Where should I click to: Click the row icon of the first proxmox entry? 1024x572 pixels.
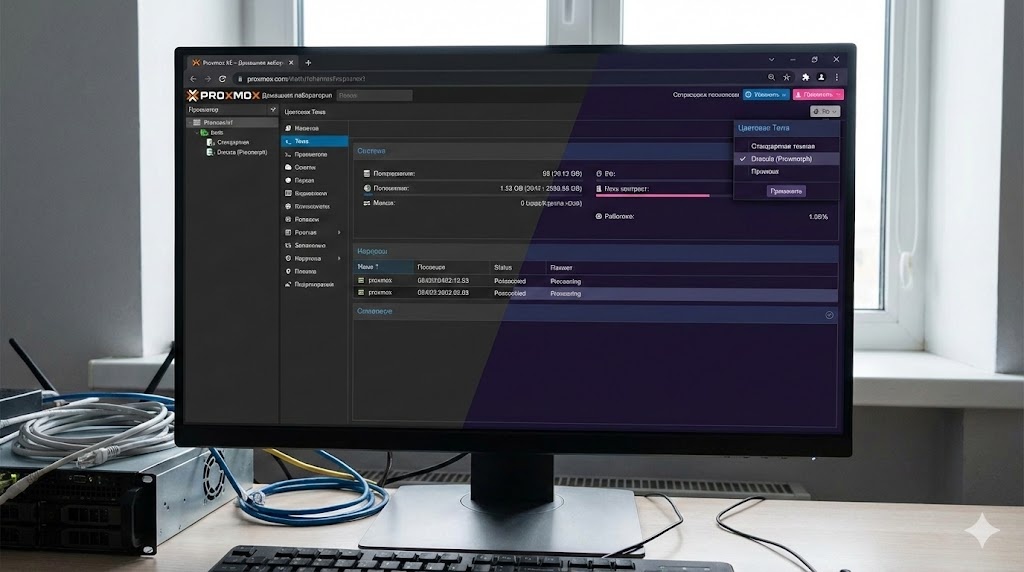[361, 281]
